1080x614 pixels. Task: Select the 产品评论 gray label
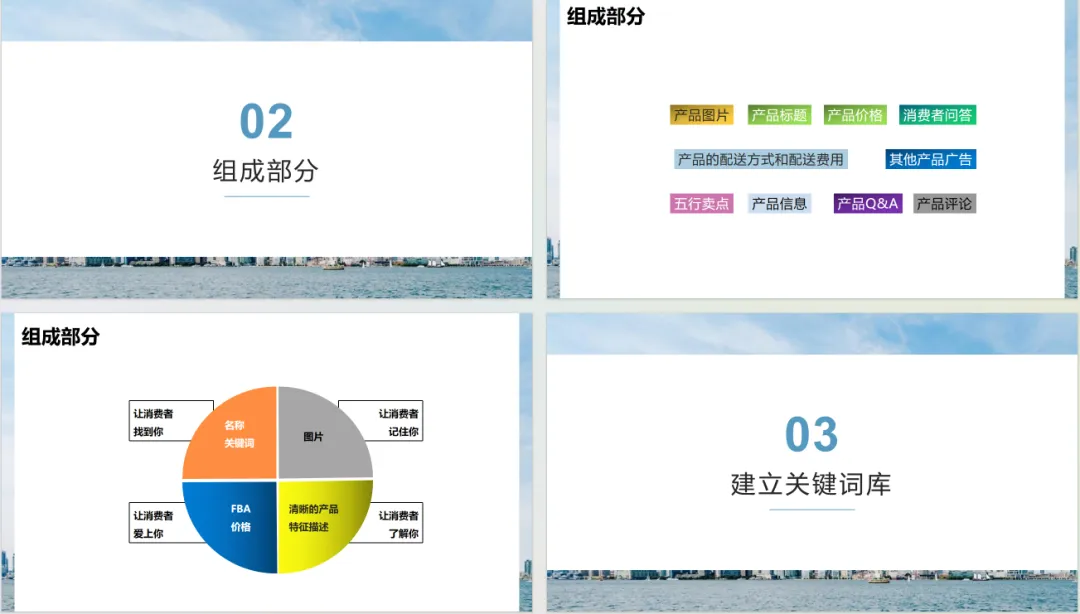pos(944,203)
